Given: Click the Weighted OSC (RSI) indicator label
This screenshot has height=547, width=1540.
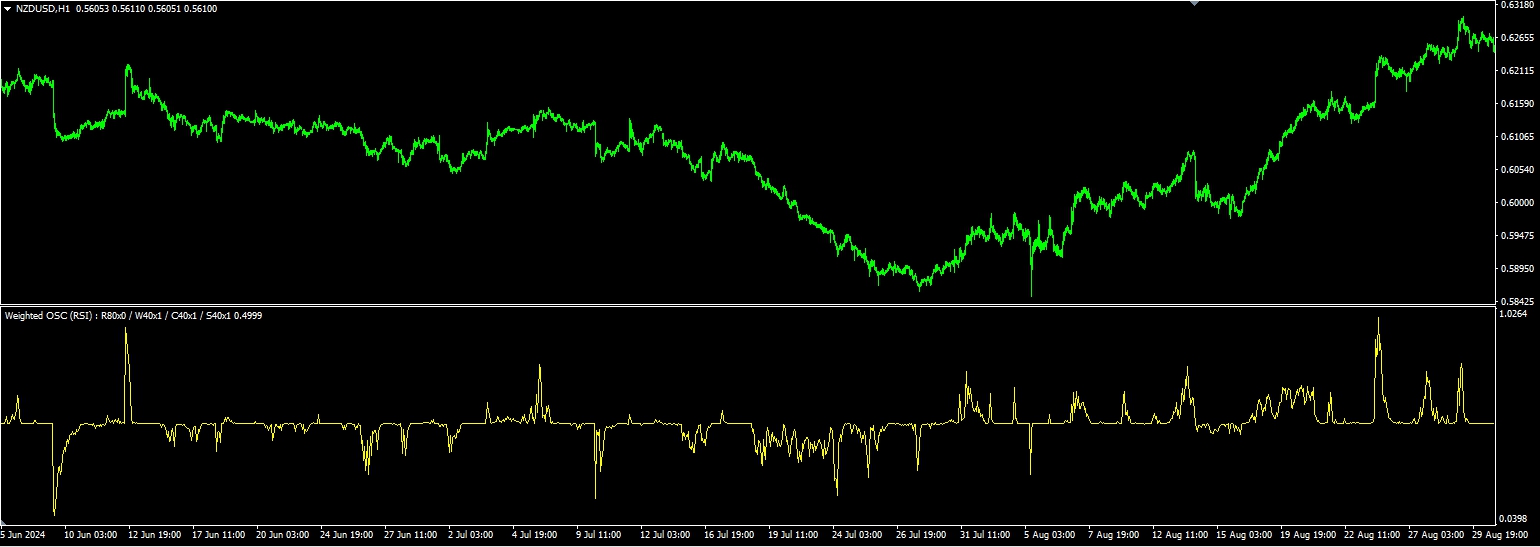Looking at the screenshot, I should click(x=49, y=315).
